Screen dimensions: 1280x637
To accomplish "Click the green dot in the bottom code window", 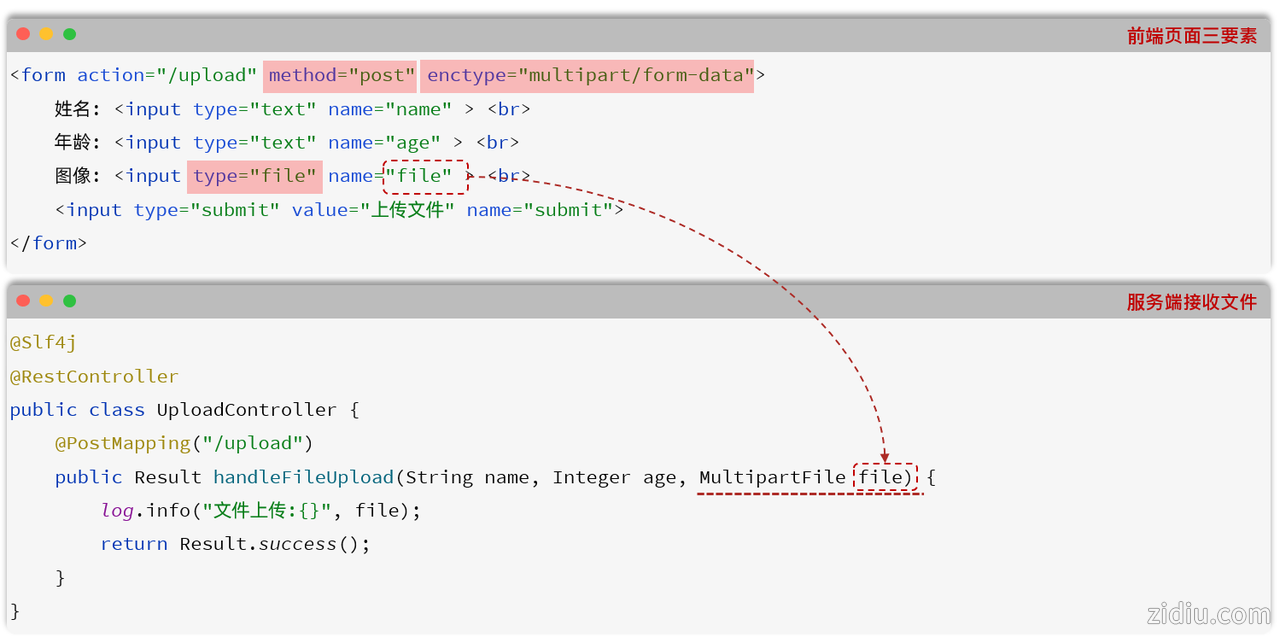I will point(69,301).
